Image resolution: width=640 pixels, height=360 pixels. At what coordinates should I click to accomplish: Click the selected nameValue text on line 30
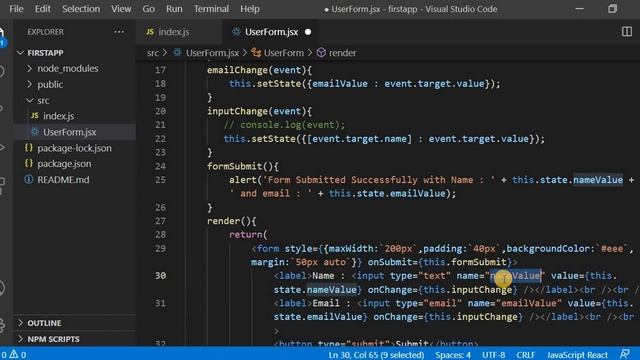click(x=516, y=276)
